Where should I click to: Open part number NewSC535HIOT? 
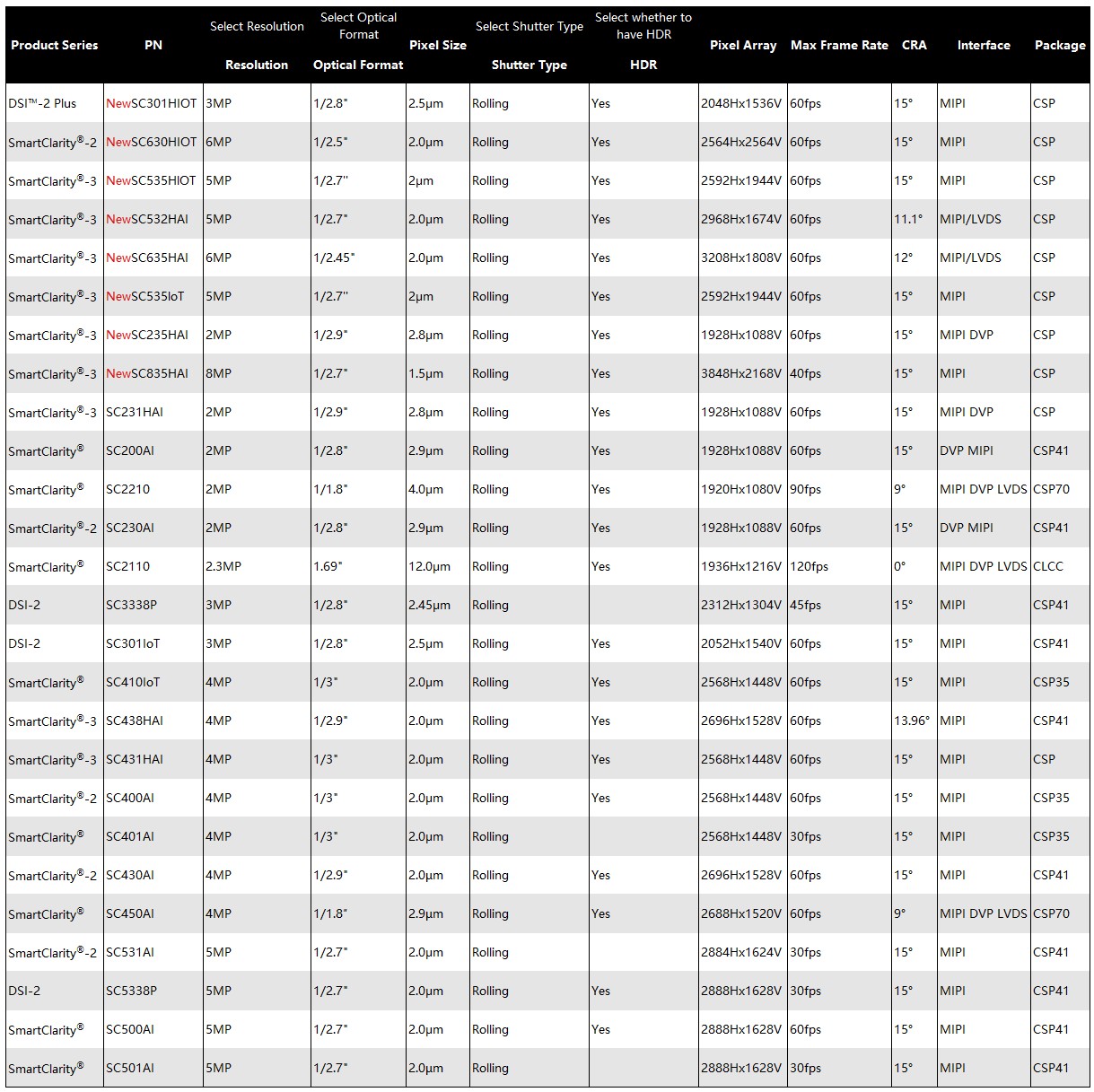[x=151, y=180]
